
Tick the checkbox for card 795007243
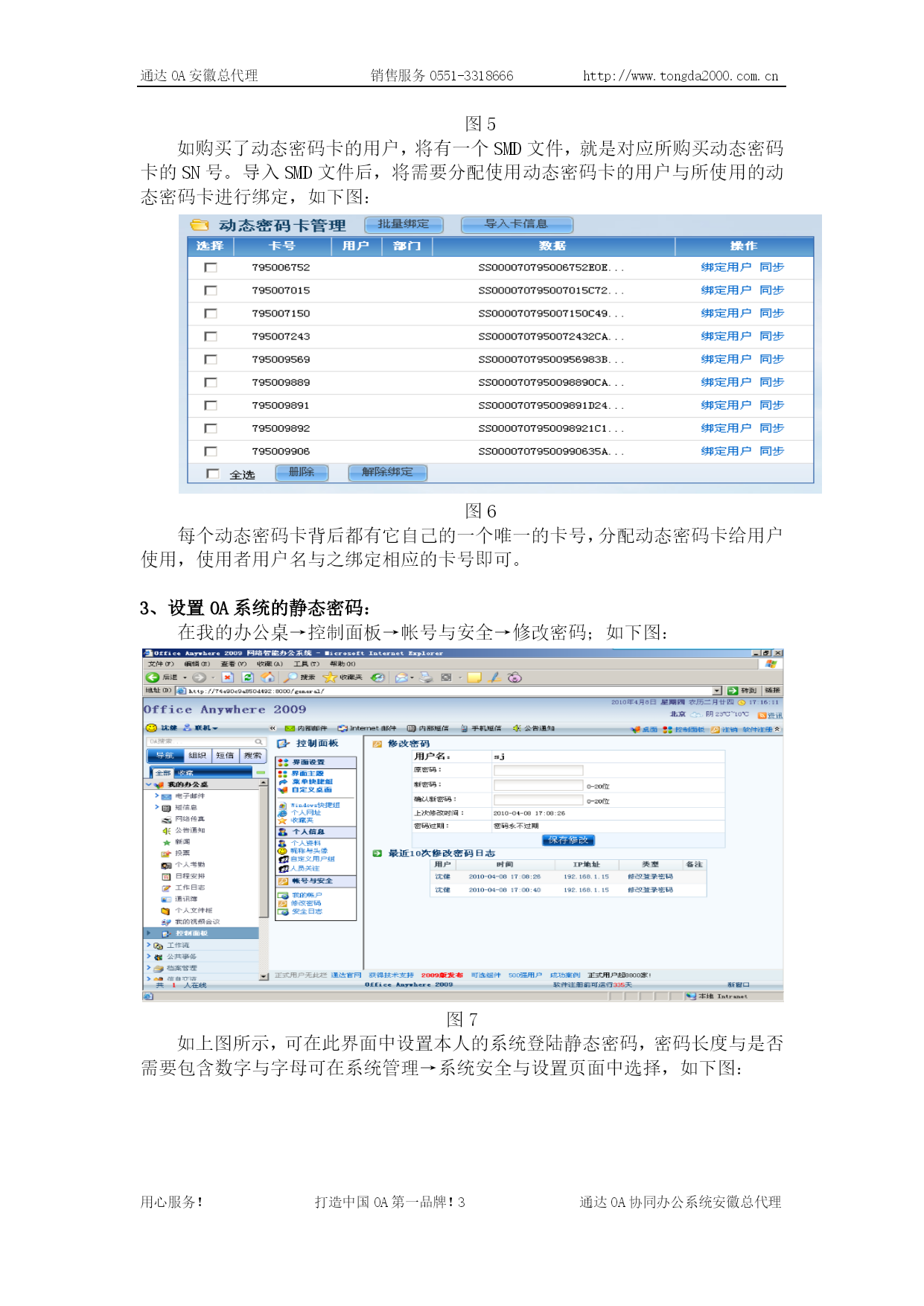[x=211, y=337]
